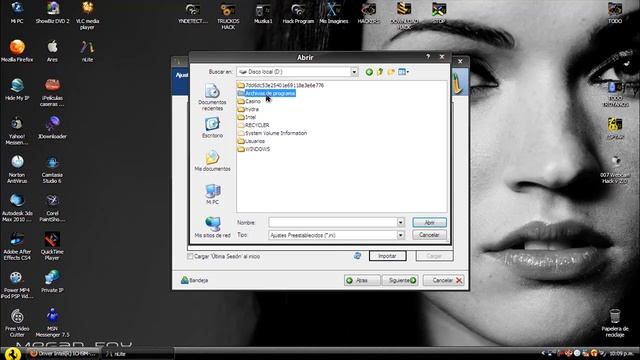The image size is (640, 360).
Task: Launch Camtasia Studio 6 shortcut
Action: click(52, 169)
